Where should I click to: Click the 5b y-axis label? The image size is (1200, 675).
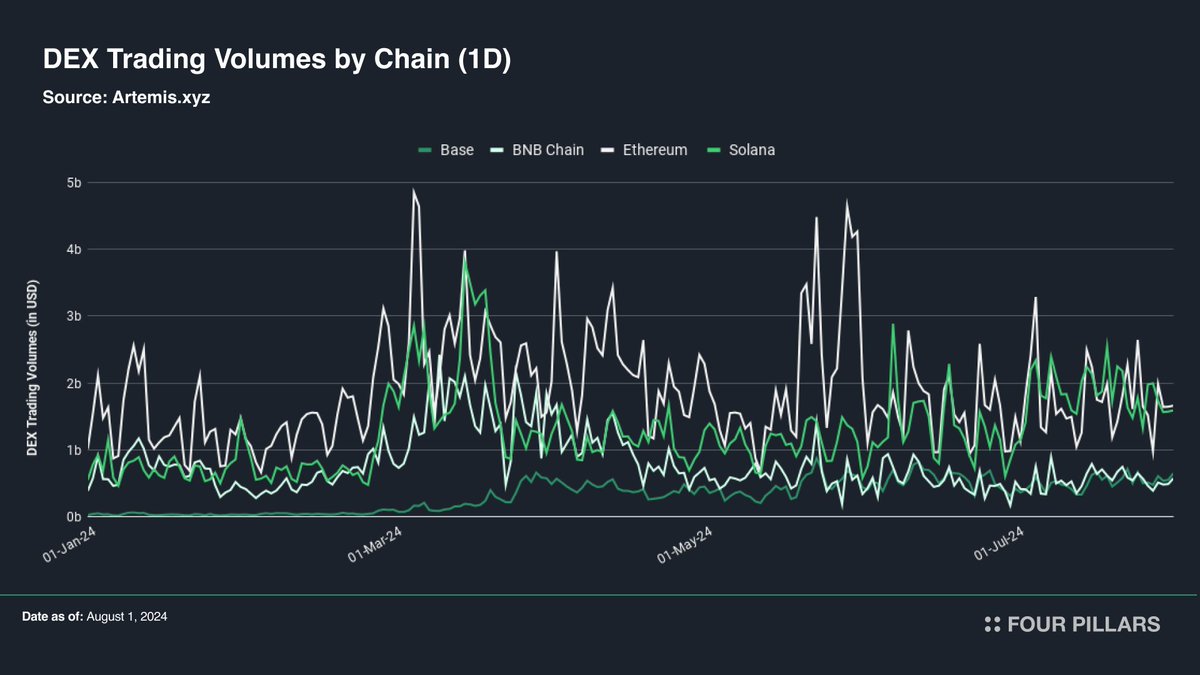pyautogui.click(x=72, y=183)
